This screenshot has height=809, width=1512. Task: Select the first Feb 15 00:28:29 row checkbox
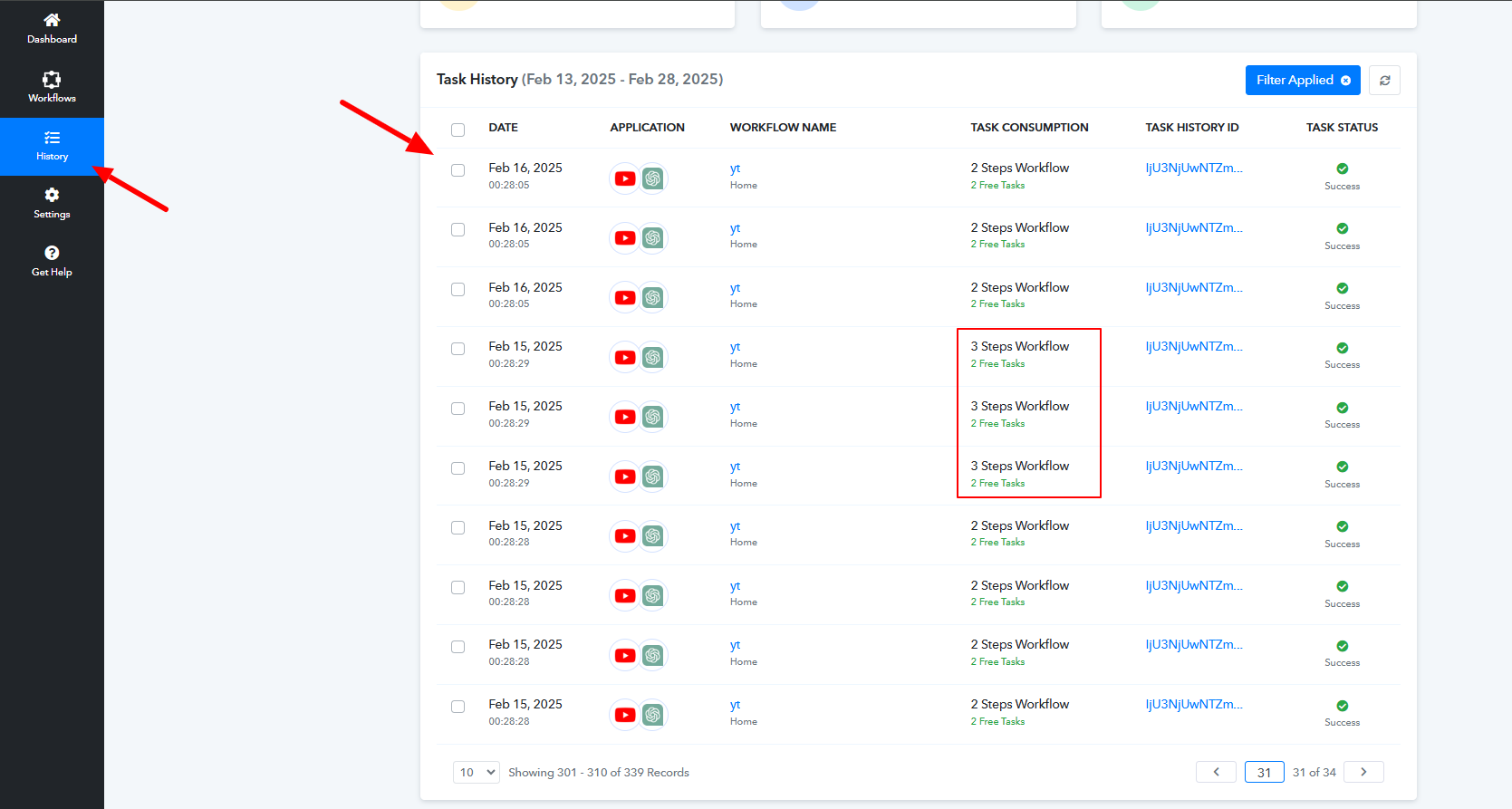coord(458,349)
